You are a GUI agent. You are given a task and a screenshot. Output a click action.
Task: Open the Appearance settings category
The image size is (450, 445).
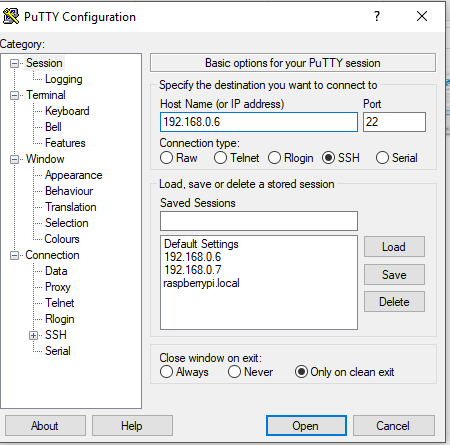[74, 175]
